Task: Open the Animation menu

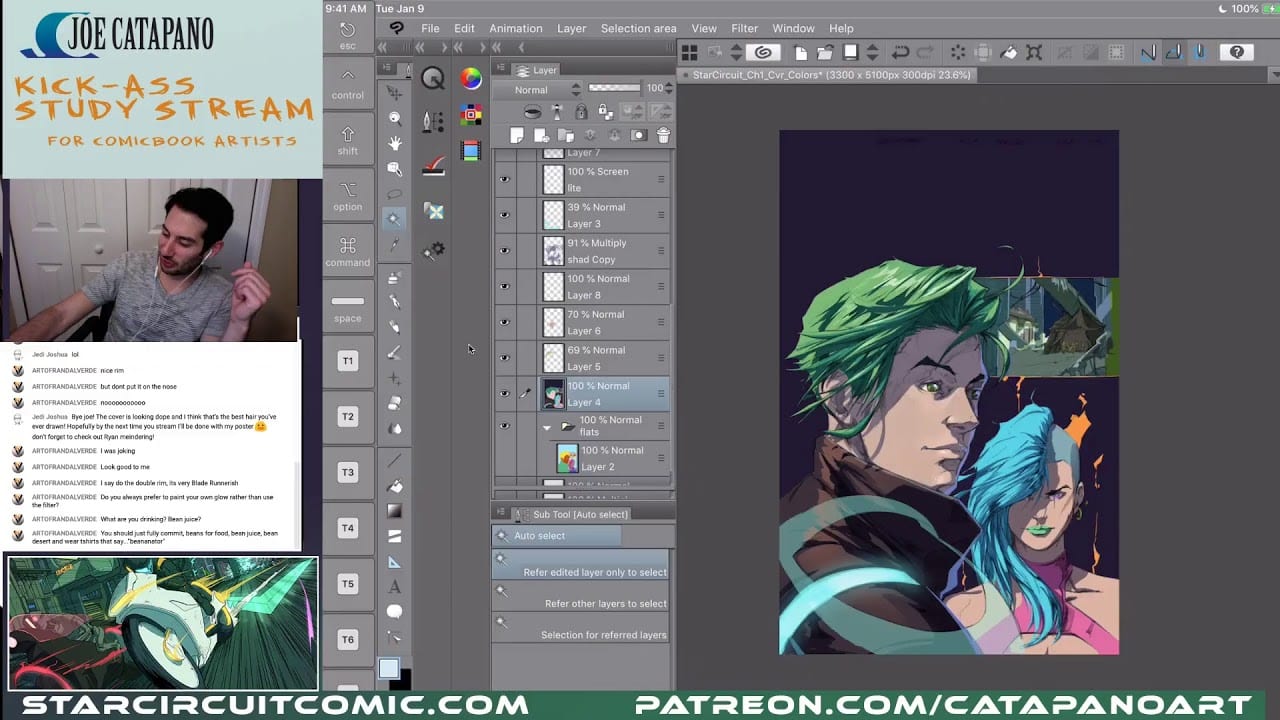Action: click(515, 28)
